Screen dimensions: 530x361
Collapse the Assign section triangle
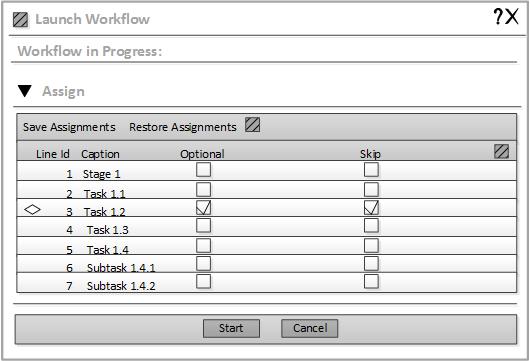click(25, 91)
